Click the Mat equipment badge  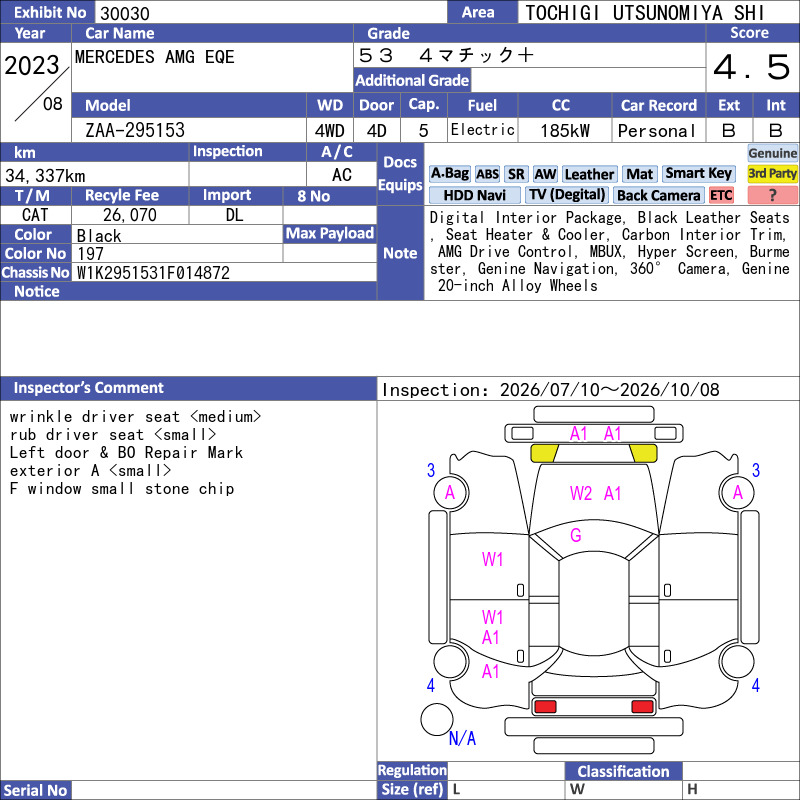(639, 174)
